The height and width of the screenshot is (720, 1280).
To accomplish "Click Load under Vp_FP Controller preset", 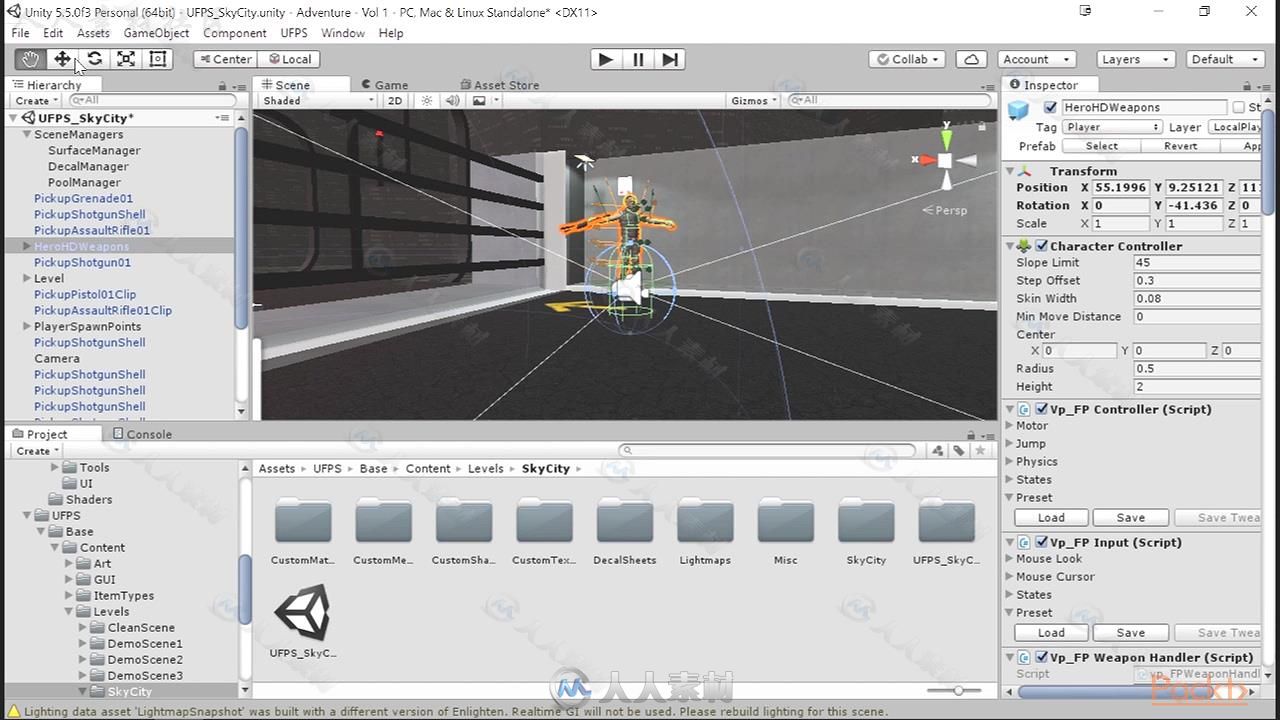I will 1051,518.
